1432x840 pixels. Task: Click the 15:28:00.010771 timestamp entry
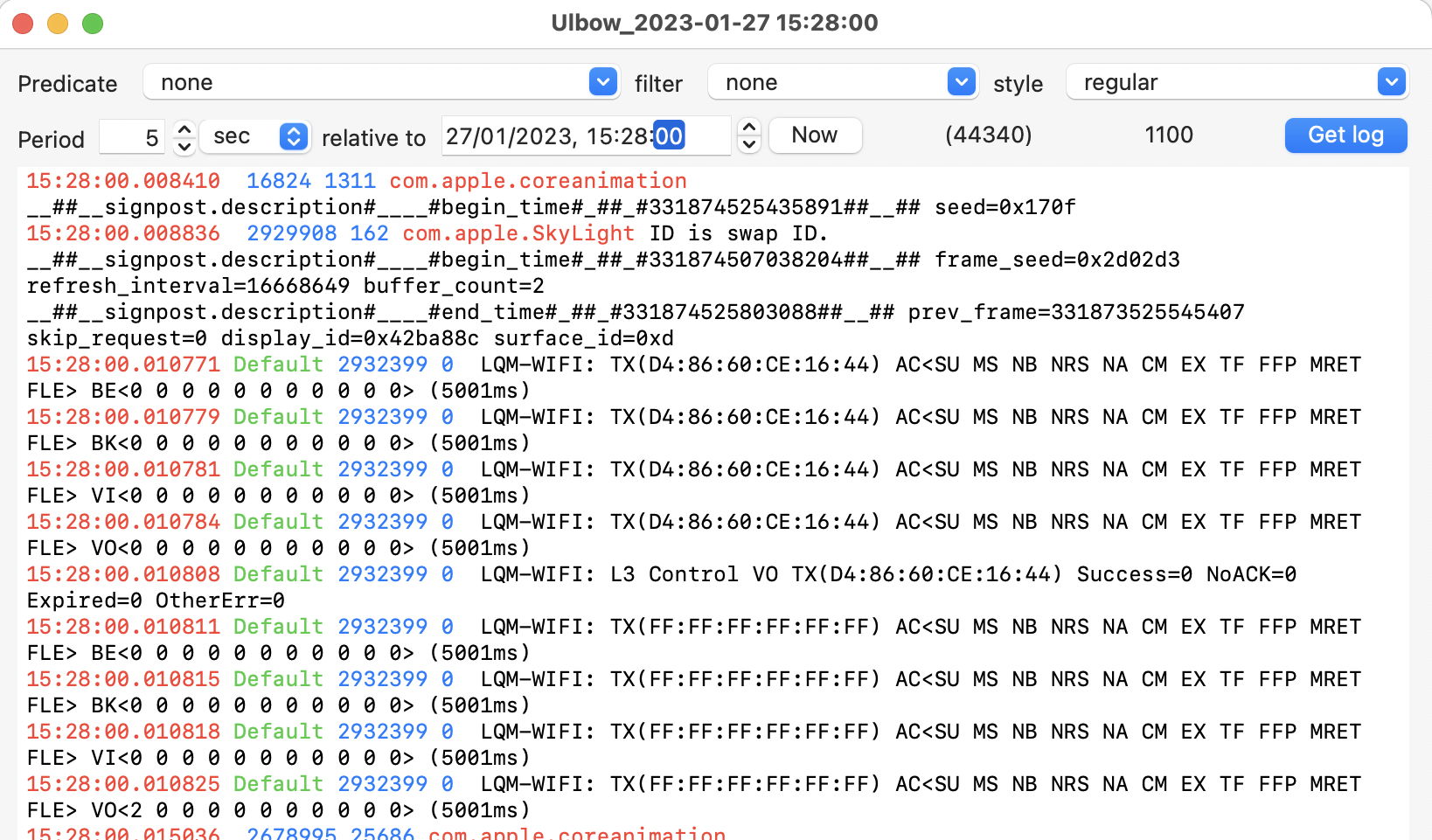123,364
